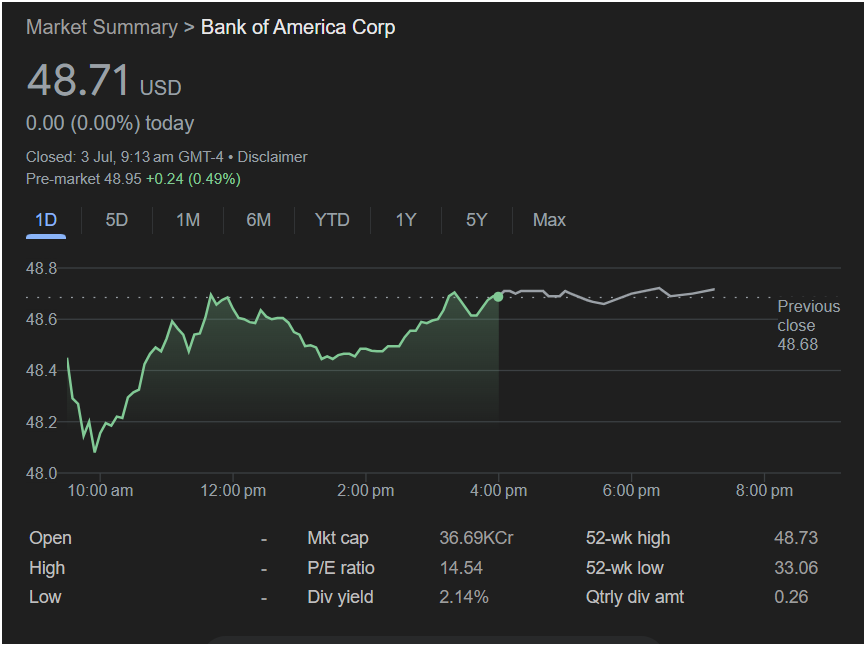Click the 48.71 current price

pos(78,81)
